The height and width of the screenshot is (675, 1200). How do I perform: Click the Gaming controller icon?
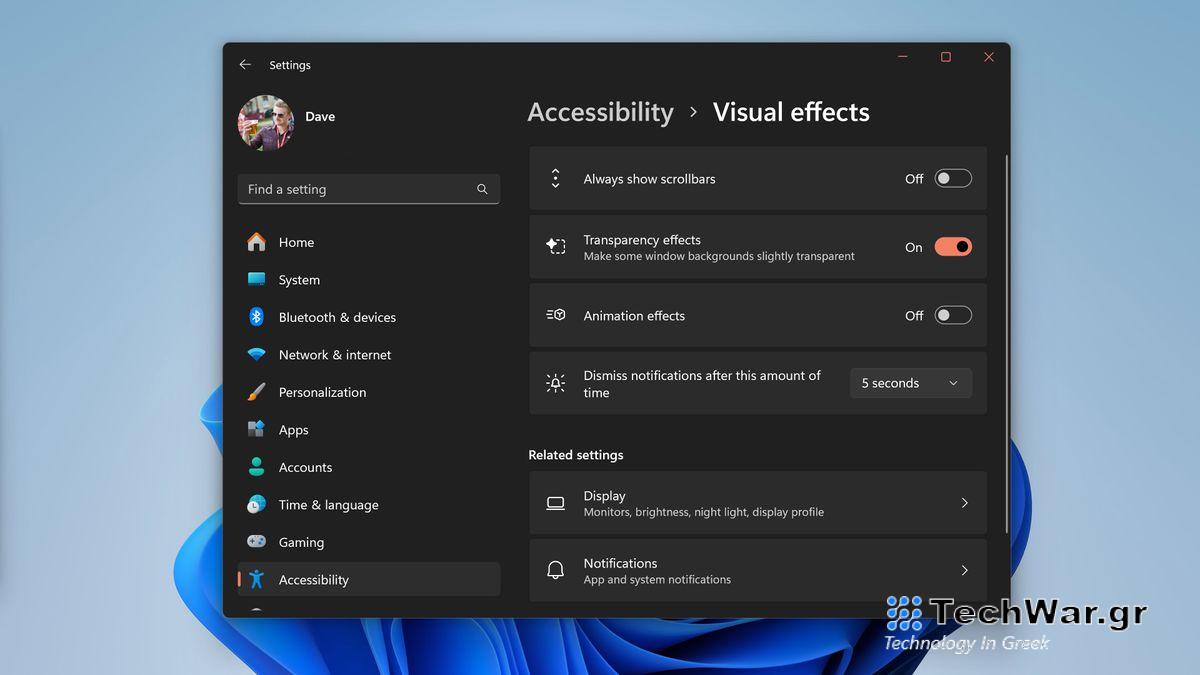[x=257, y=542]
